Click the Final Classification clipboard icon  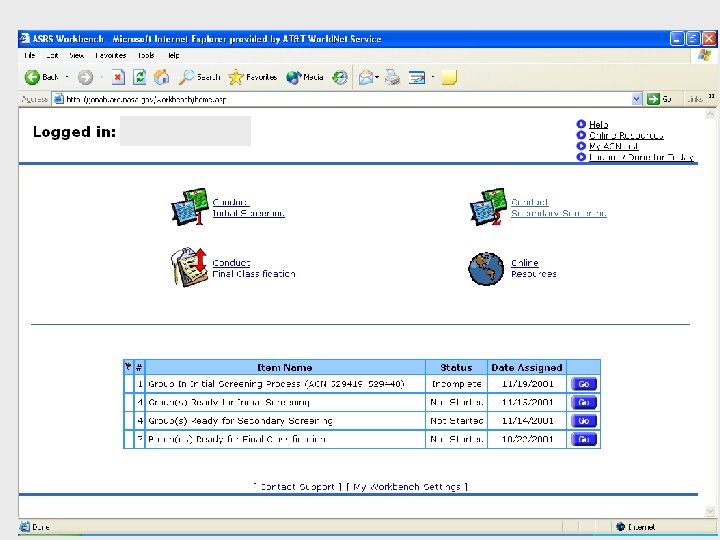(x=189, y=268)
